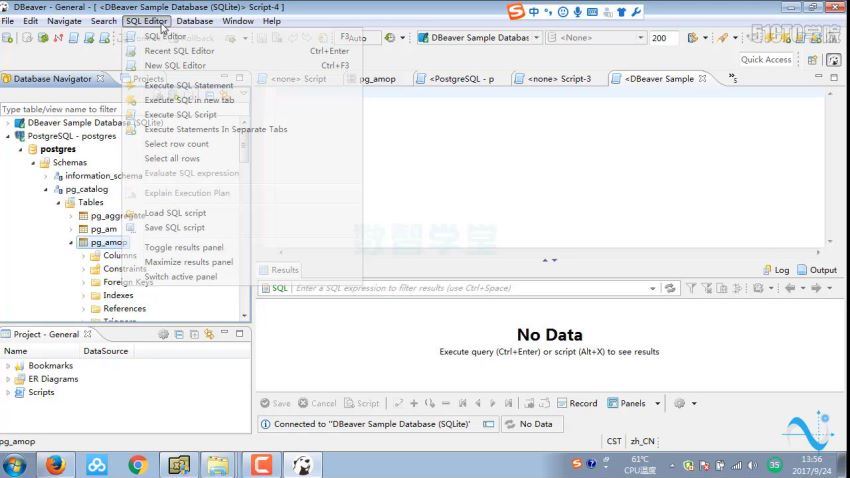Image resolution: width=850 pixels, height=478 pixels.
Task: Expand the pg_am table node
Action: pyautogui.click(x=71, y=229)
